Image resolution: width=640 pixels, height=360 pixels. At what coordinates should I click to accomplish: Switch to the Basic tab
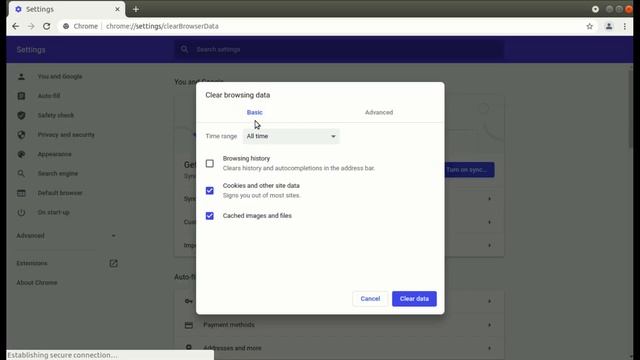[255, 112]
